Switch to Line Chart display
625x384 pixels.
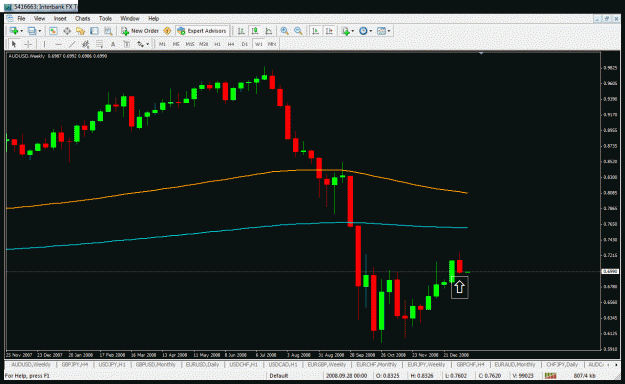pyautogui.click(x=269, y=31)
